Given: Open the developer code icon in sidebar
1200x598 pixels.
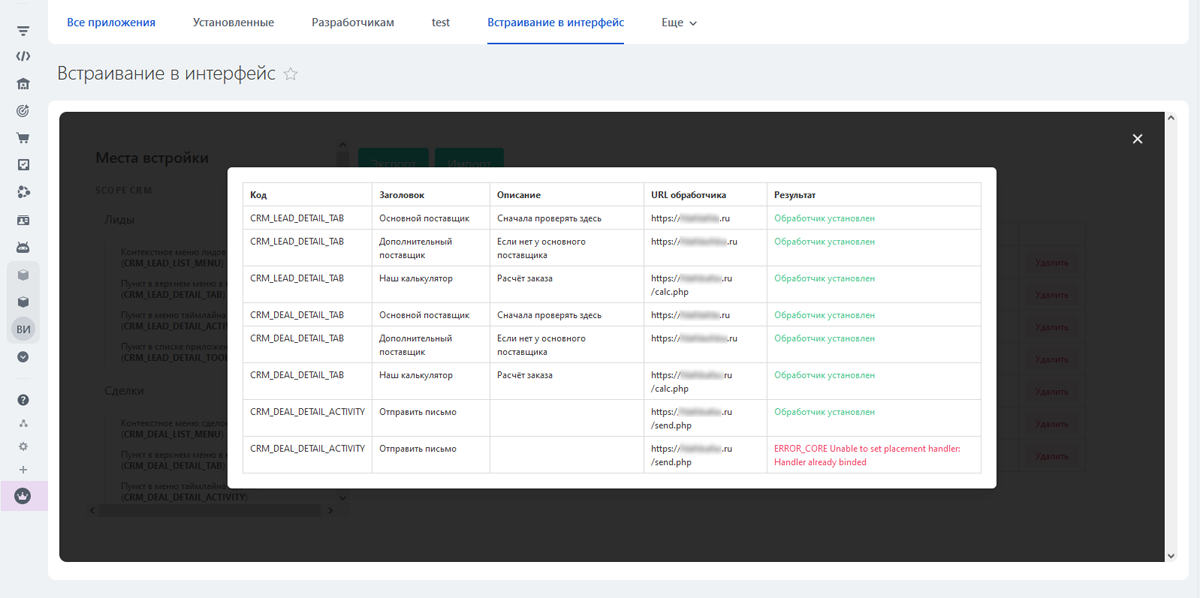Looking at the screenshot, I should pos(23,57).
